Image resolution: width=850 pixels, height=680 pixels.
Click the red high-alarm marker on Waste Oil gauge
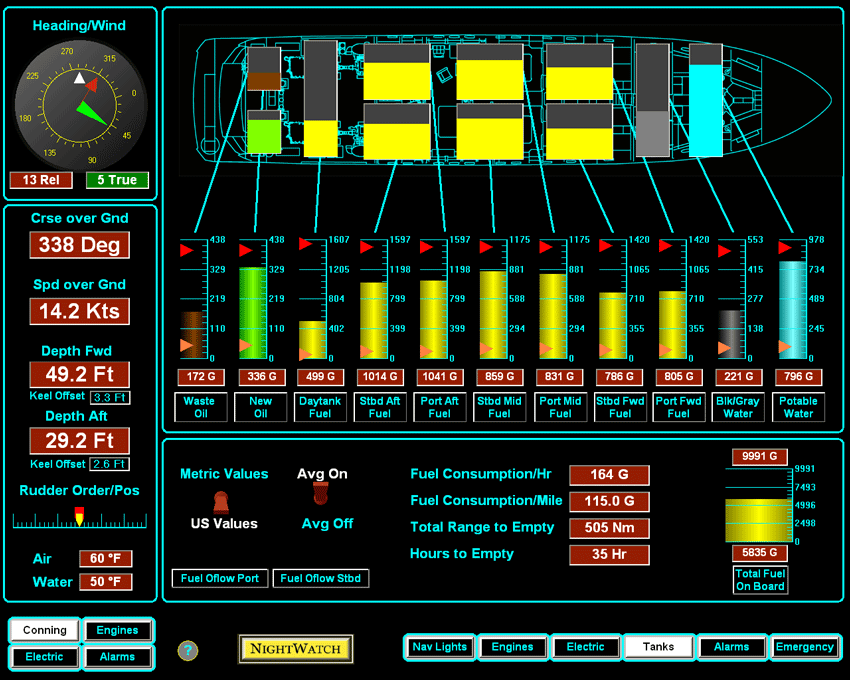pyautogui.click(x=185, y=249)
